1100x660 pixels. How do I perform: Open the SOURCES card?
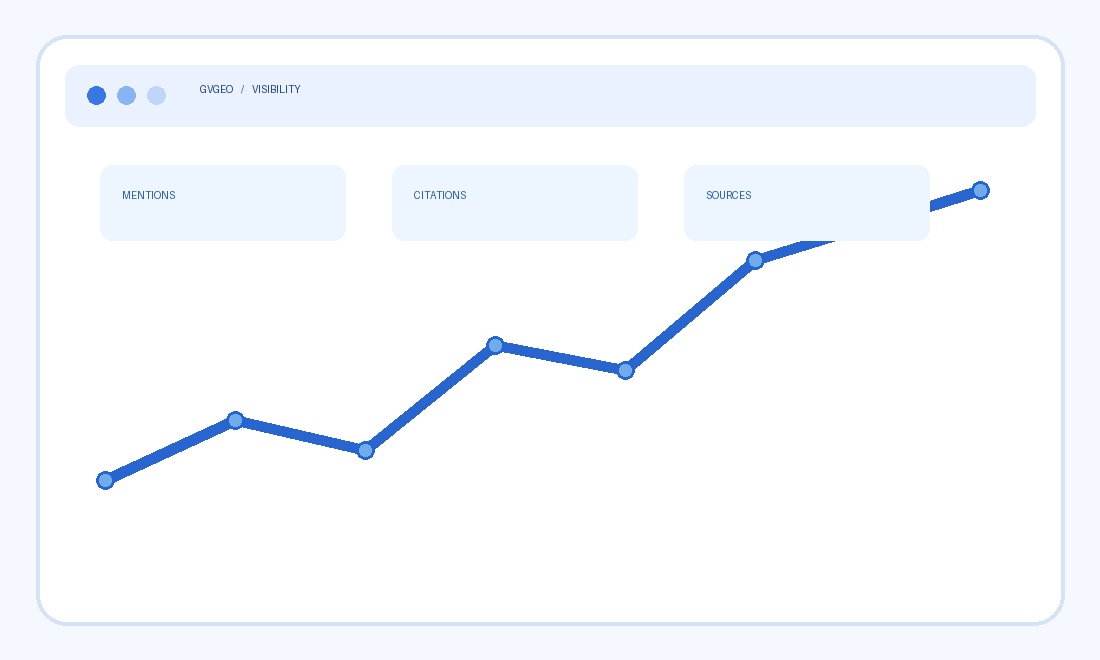807,203
